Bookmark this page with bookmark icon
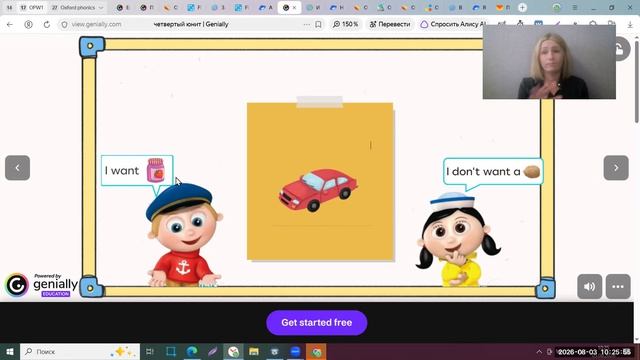Screen dimensions: 640x360 [318, 24]
